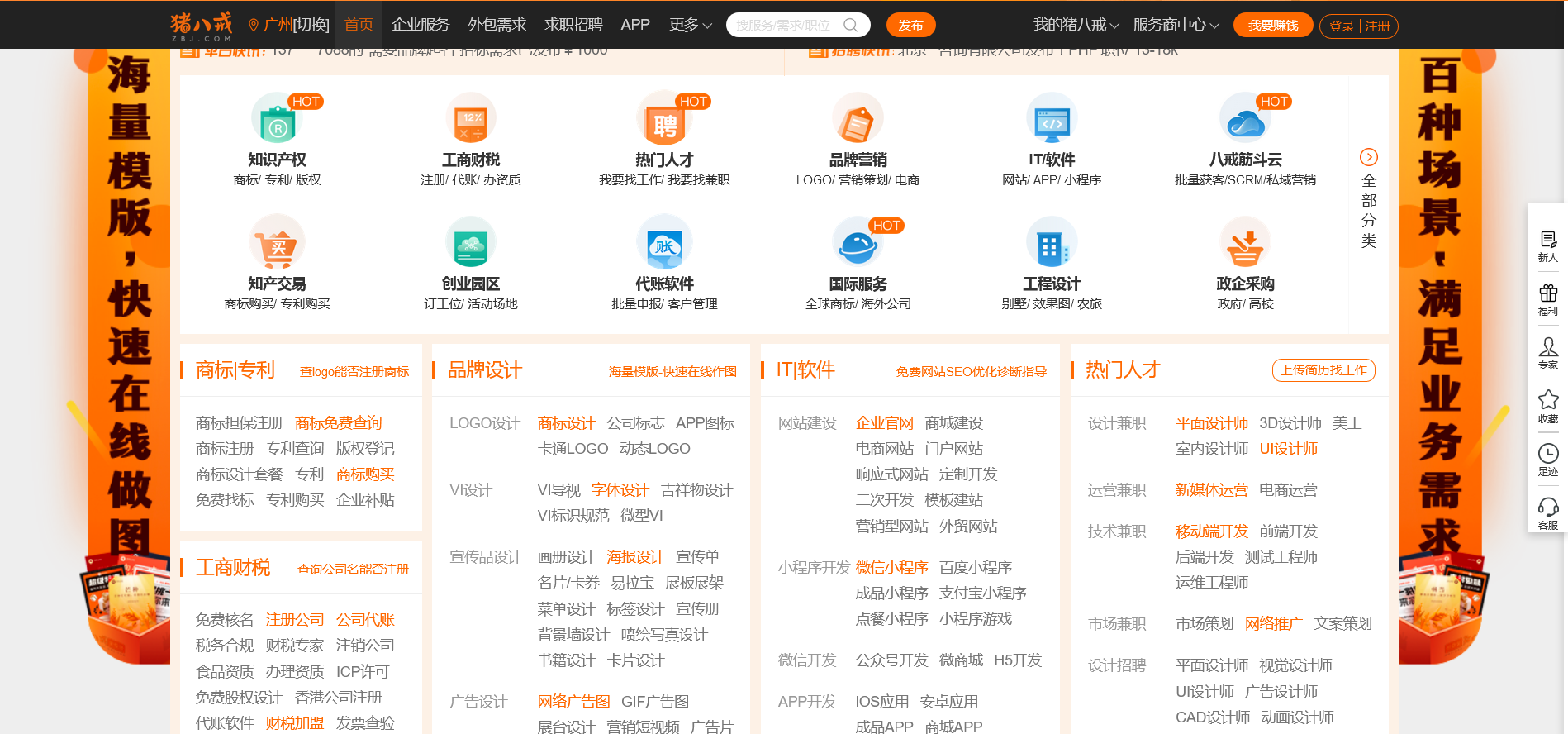The width and height of the screenshot is (1568, 734).
Task: Click the 上传简历找工作 button
Action: pos(1323,370)
